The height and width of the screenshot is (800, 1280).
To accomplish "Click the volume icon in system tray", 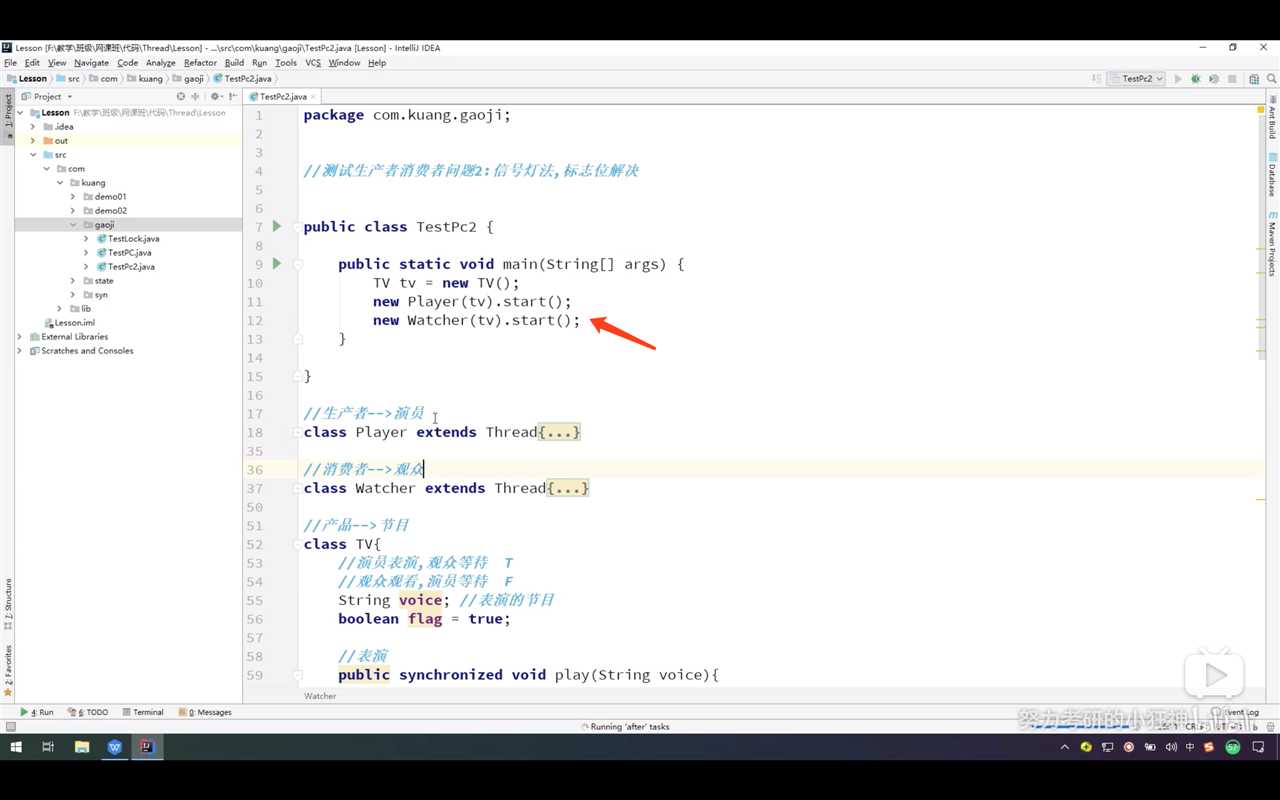I will (x=1171, y=747).
